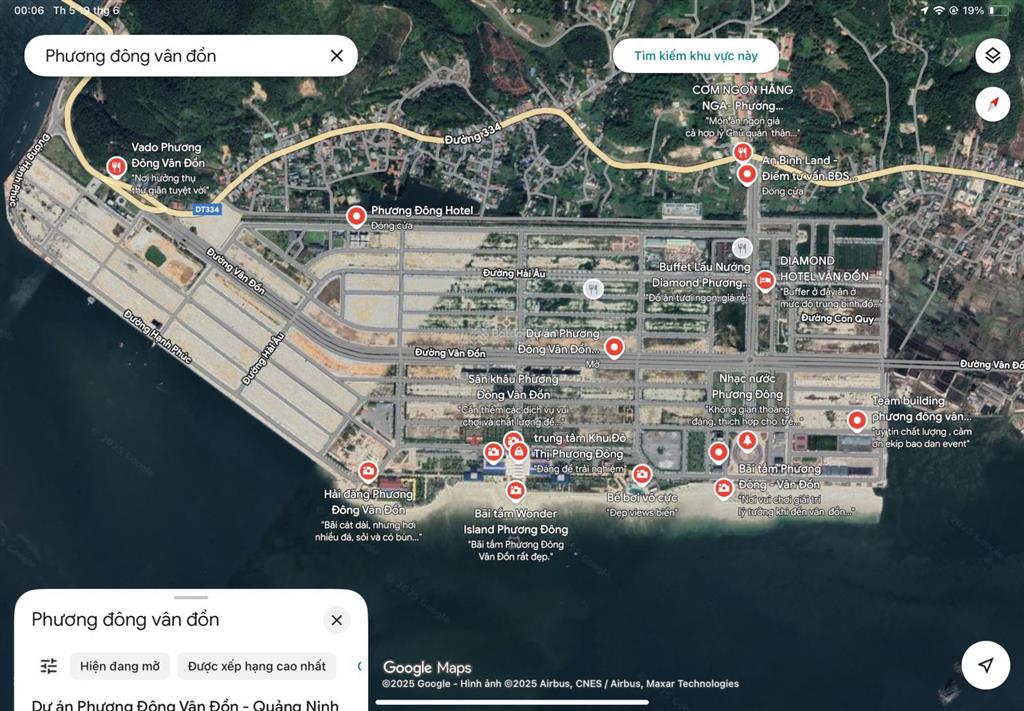Tap the red pin left of Bãi tắm Phương Đông text
Image resolution: width=1024 pixels, height=711 pixels.
pos(718,452)
